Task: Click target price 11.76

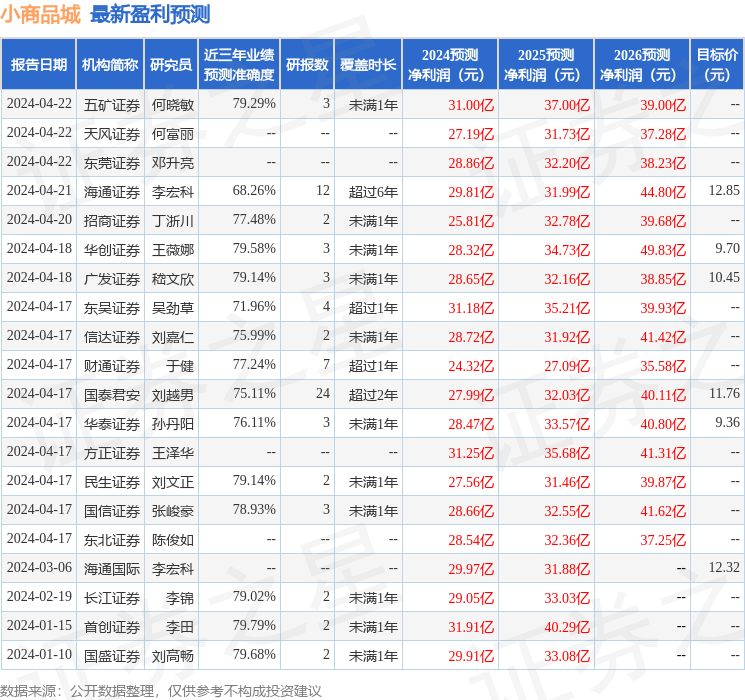Action: (x=724, y=393)
